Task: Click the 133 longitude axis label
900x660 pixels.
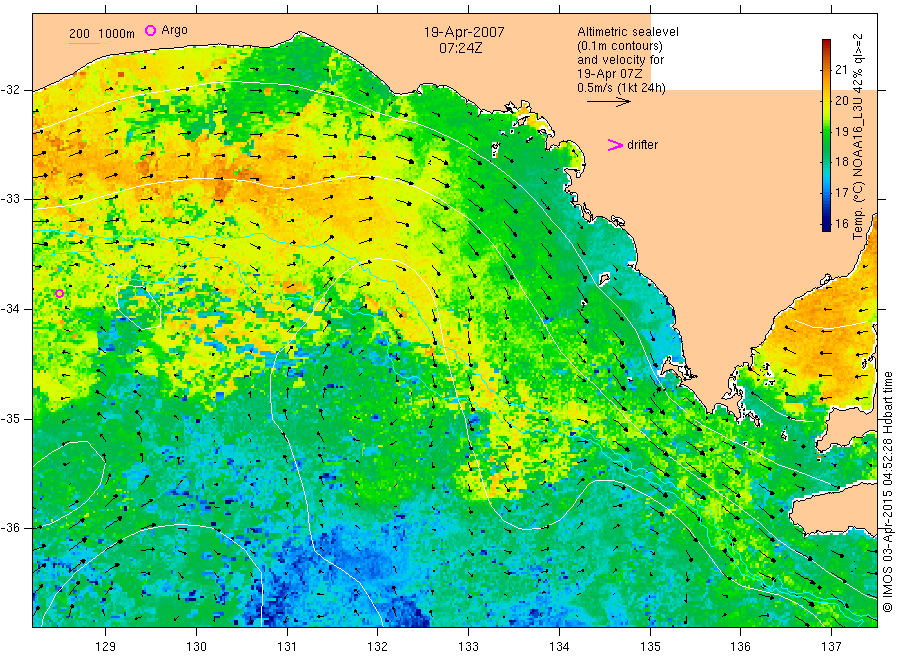Action: pos(468,647)
